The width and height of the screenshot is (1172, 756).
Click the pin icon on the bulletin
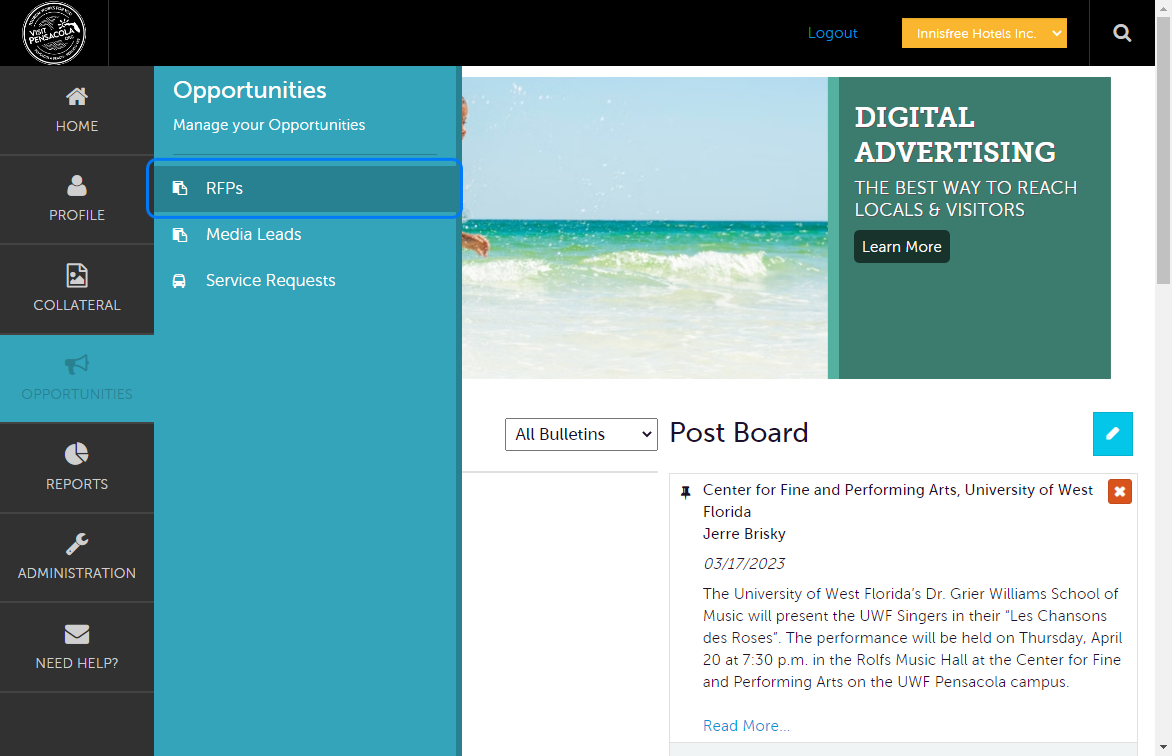[x=685, y=492]
